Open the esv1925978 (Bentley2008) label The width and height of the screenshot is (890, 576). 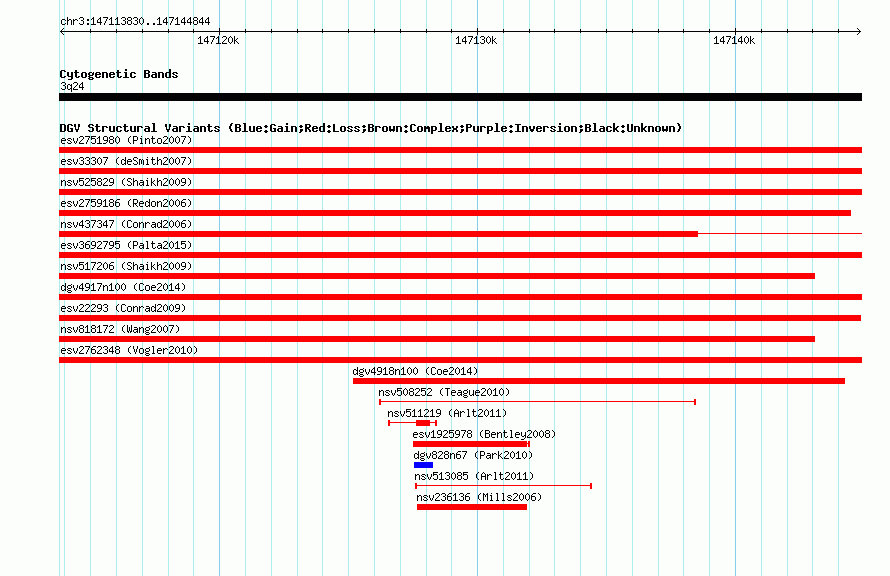(x=484, y=434)
